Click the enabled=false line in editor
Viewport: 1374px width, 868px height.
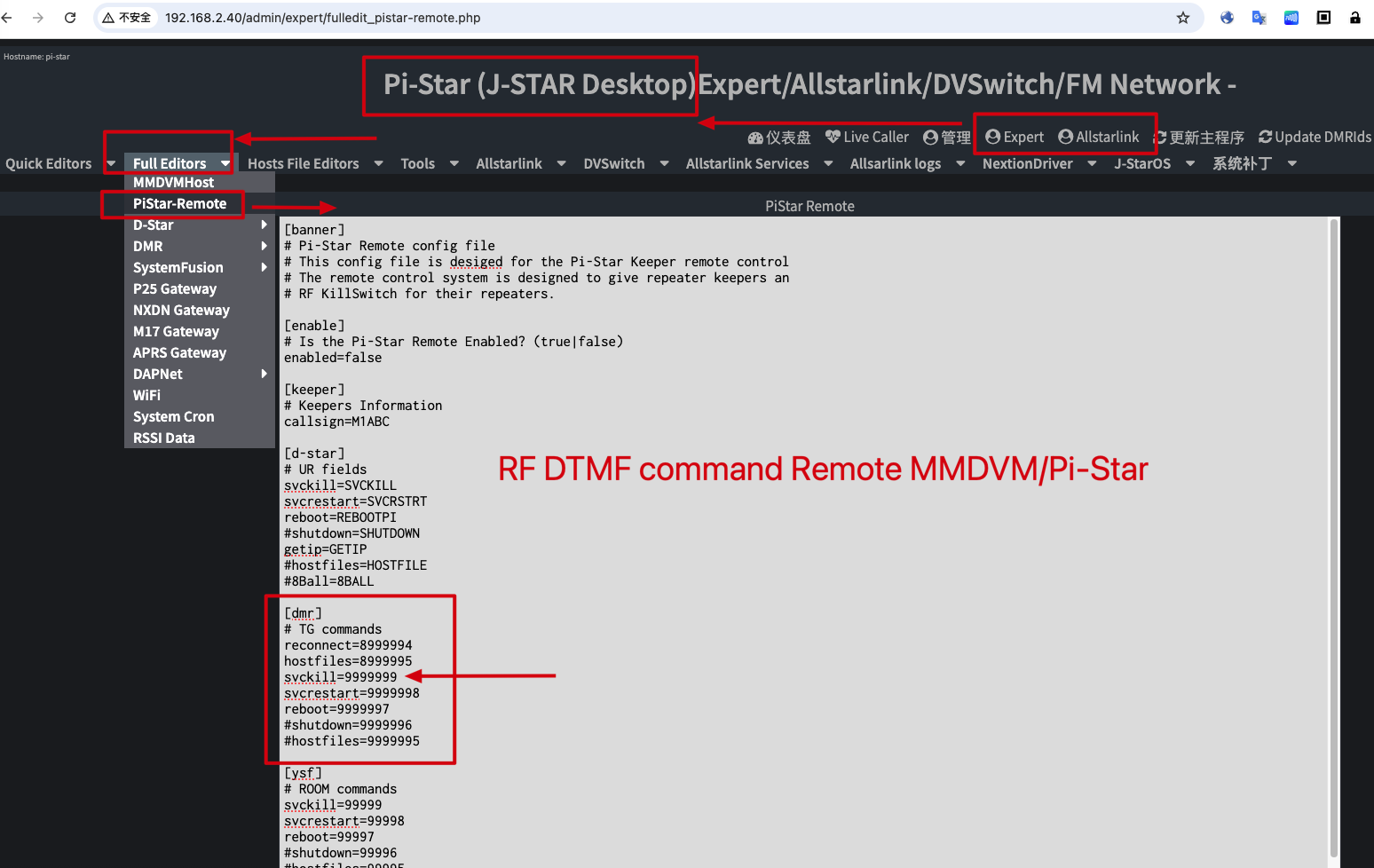click(x=333, y=358)
